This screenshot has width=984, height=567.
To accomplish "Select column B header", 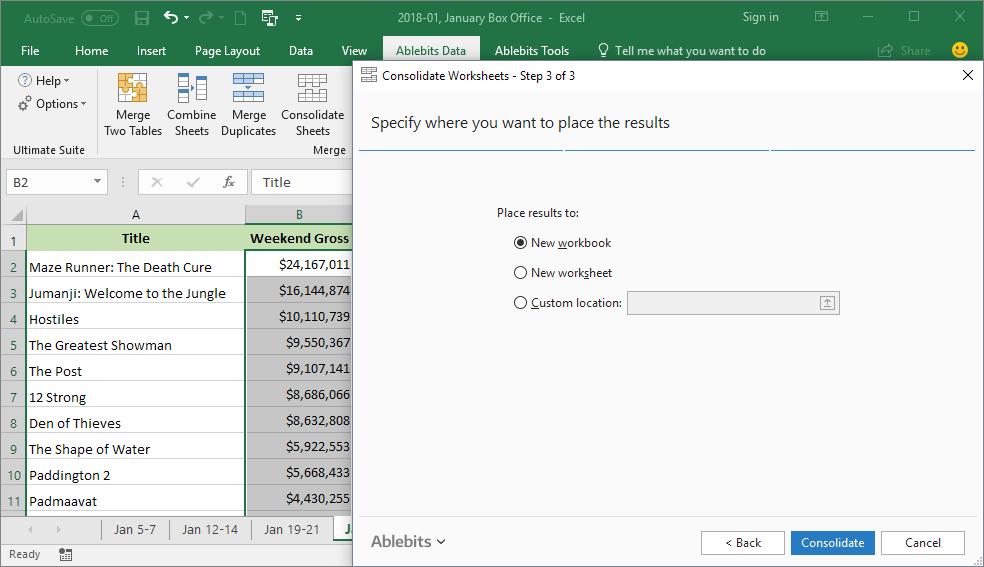I will point(299,215).
